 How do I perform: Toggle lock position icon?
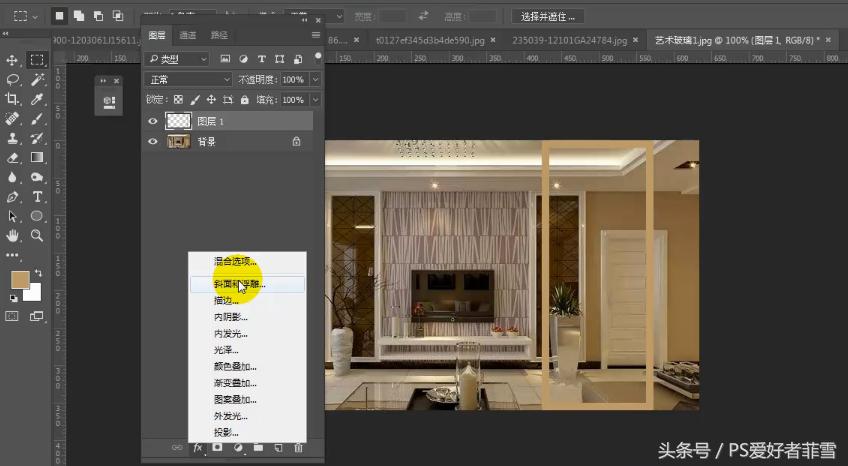tap(211, 99)
